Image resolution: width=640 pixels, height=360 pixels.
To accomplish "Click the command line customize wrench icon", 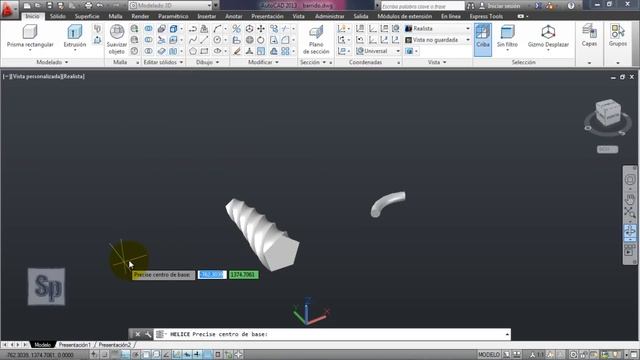I will (x=148, y=334).
